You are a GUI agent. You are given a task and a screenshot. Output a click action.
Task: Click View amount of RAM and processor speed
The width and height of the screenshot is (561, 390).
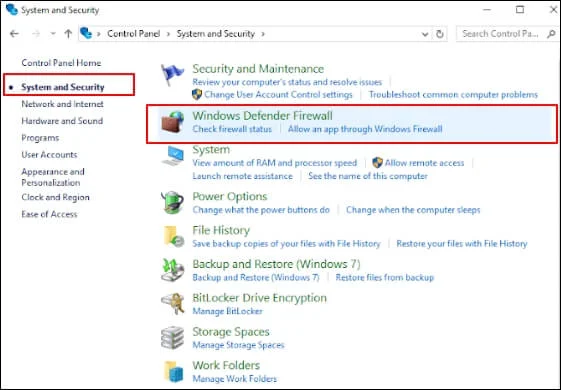(x=274, y=163)
